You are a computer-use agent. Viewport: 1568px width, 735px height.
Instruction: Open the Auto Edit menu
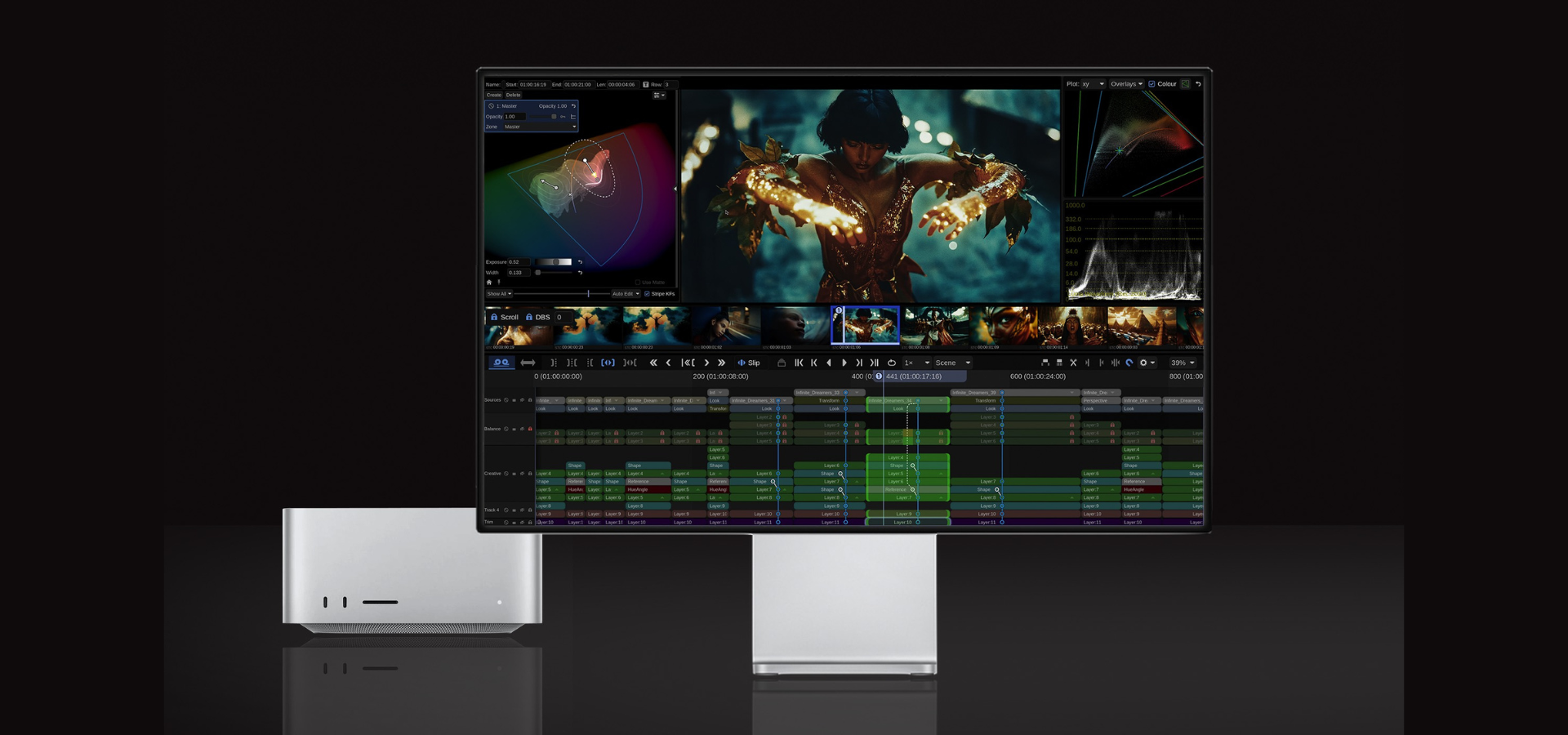pyautogui.click(x=626, y=294)
